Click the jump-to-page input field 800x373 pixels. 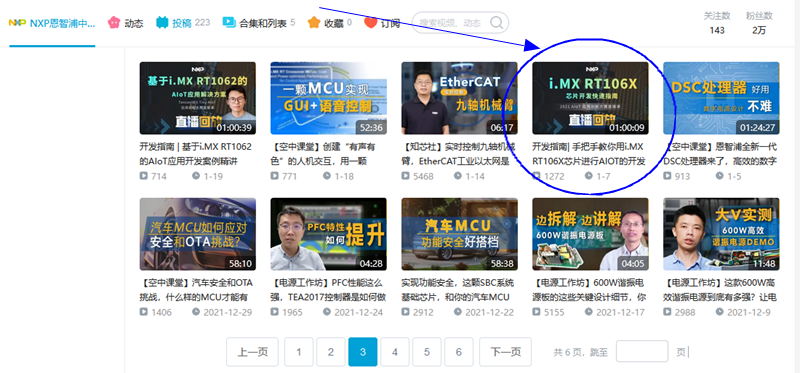click(642, 352)
